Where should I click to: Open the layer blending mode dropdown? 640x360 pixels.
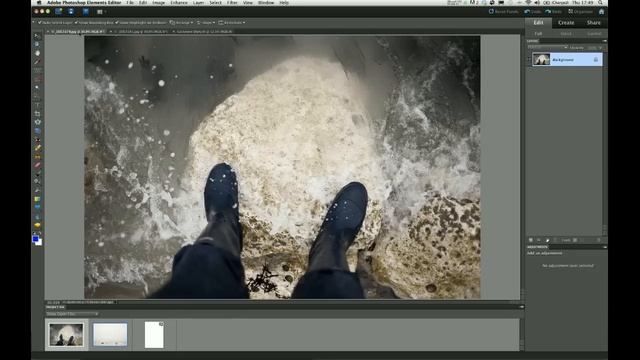click(547, 48)
